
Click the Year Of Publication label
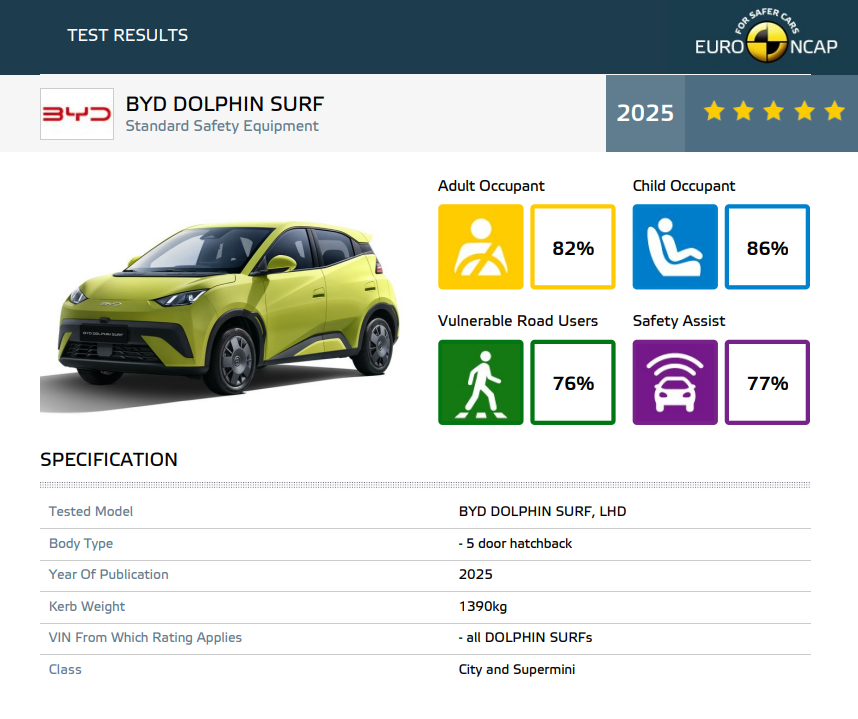click(108, 575)
